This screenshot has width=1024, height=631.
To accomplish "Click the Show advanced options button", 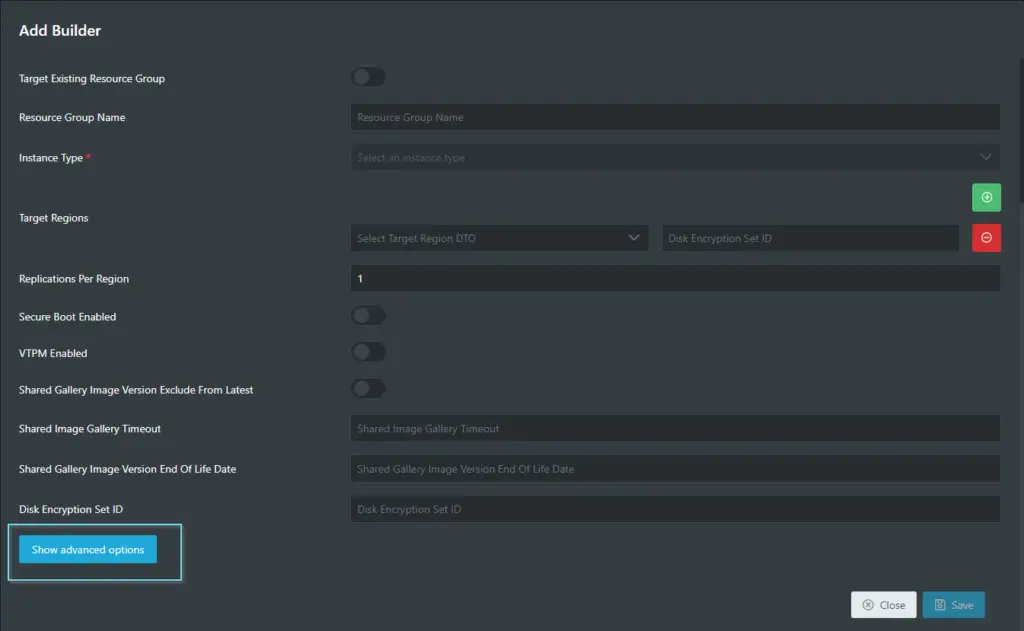I will click(88, 549).
